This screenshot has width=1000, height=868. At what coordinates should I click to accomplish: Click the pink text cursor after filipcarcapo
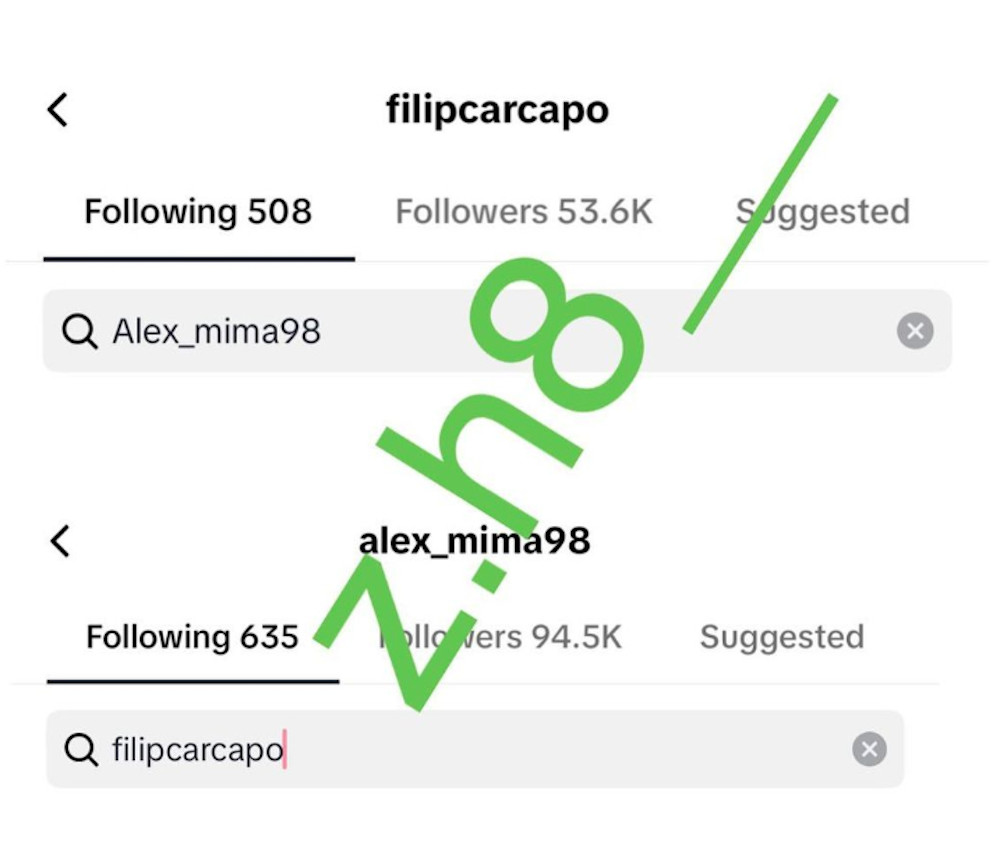tap(285, 749)
